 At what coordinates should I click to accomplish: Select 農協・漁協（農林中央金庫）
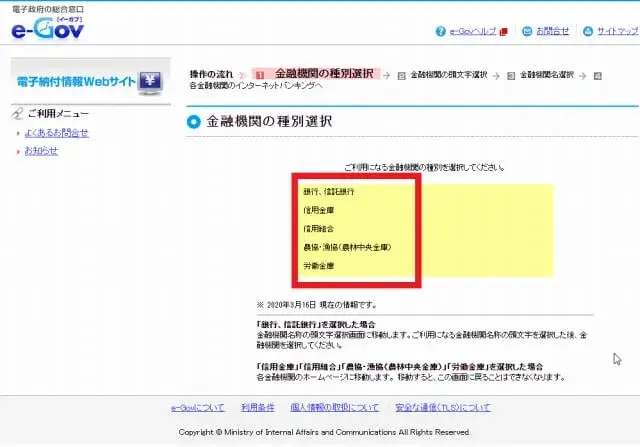tap(347, 247)
